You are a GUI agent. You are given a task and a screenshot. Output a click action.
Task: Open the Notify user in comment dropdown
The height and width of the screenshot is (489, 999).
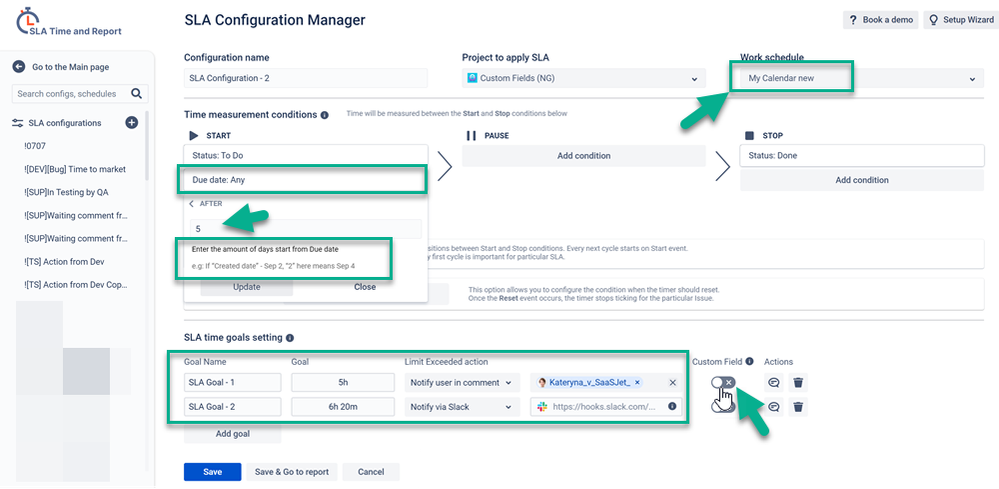(x=462, y=383)
